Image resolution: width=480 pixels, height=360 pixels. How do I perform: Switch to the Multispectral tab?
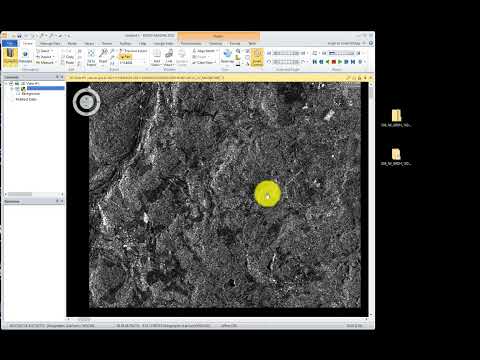(x=191, y=43)
